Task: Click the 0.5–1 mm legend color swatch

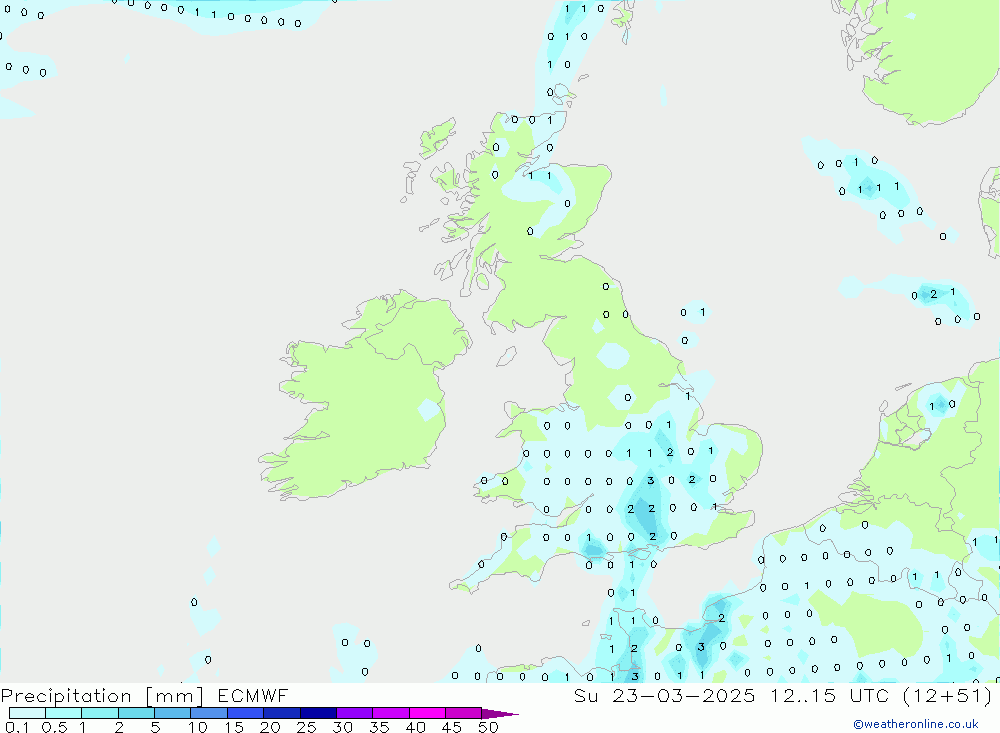Action: (64, 713)
